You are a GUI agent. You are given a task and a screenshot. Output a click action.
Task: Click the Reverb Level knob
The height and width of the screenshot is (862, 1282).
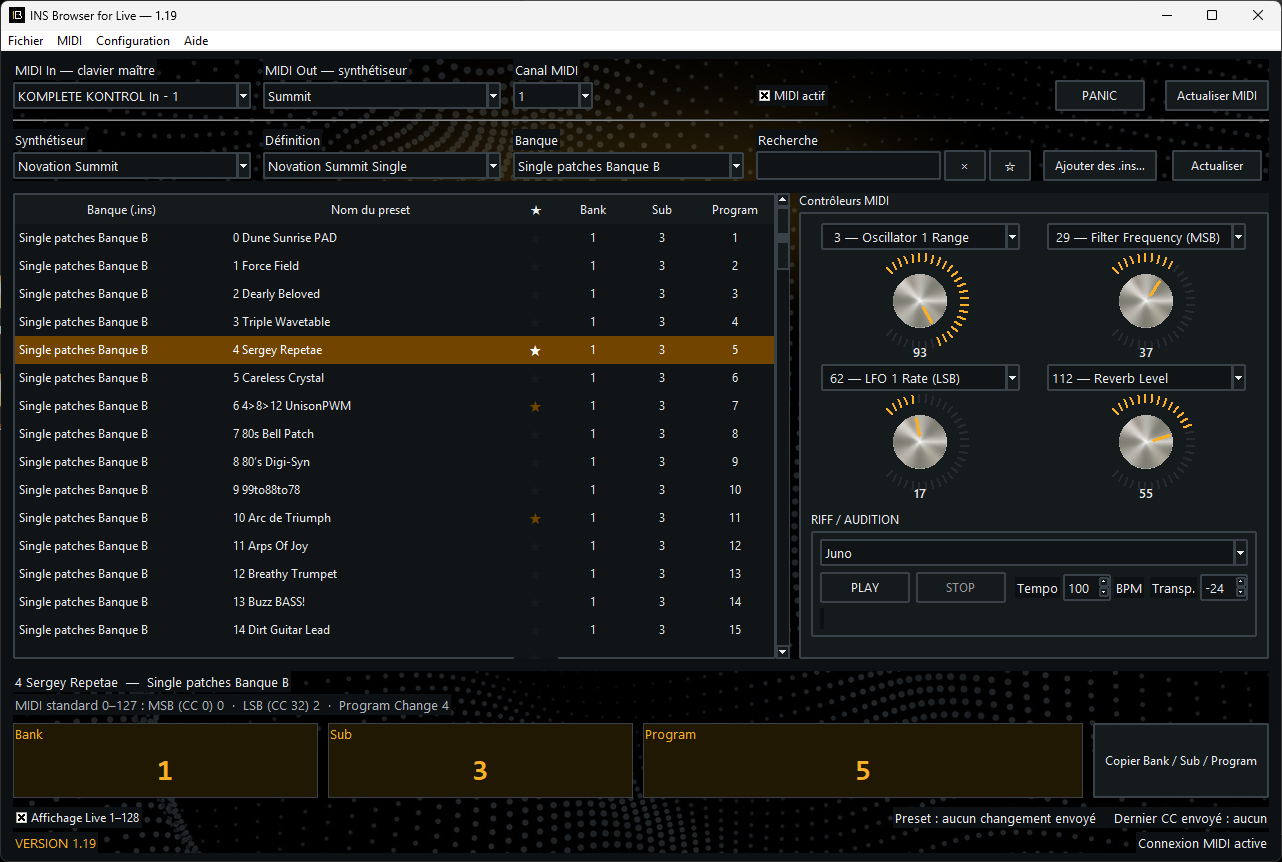[x=1146, y=441]
